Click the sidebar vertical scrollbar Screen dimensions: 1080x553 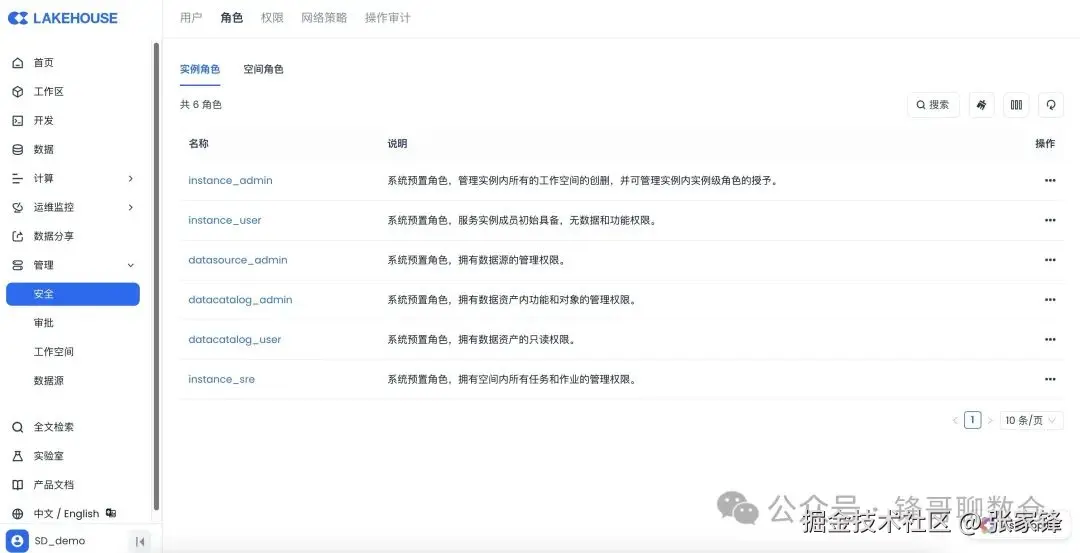click(156, 275)
